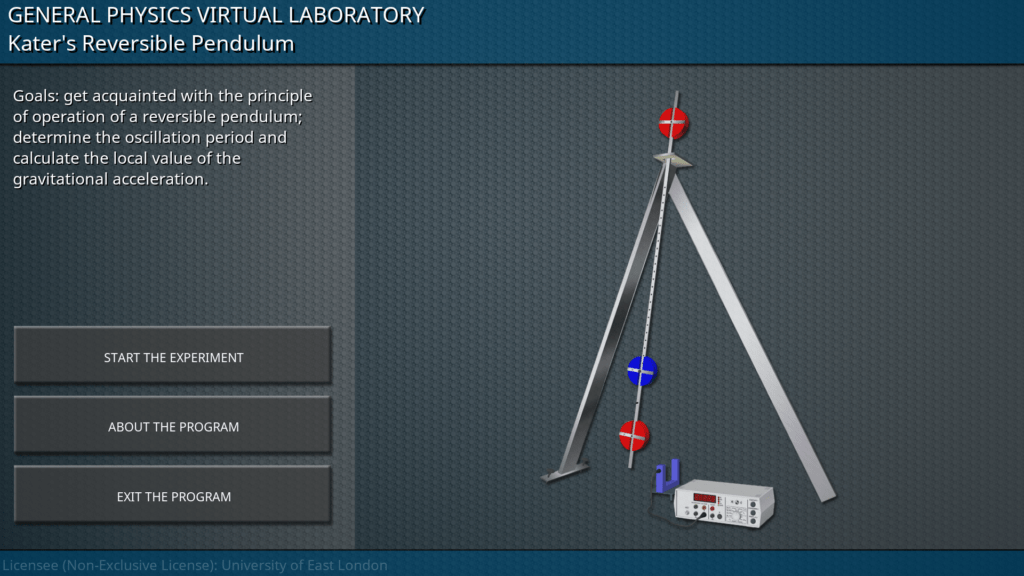This screenshot has height=576, width=1024.
Task: Click the red LED display on the timer
Action: click(x=705, y=497)
